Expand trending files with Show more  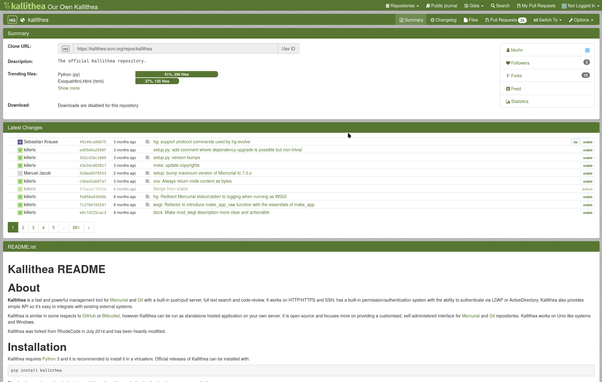(x=69, y=88)
